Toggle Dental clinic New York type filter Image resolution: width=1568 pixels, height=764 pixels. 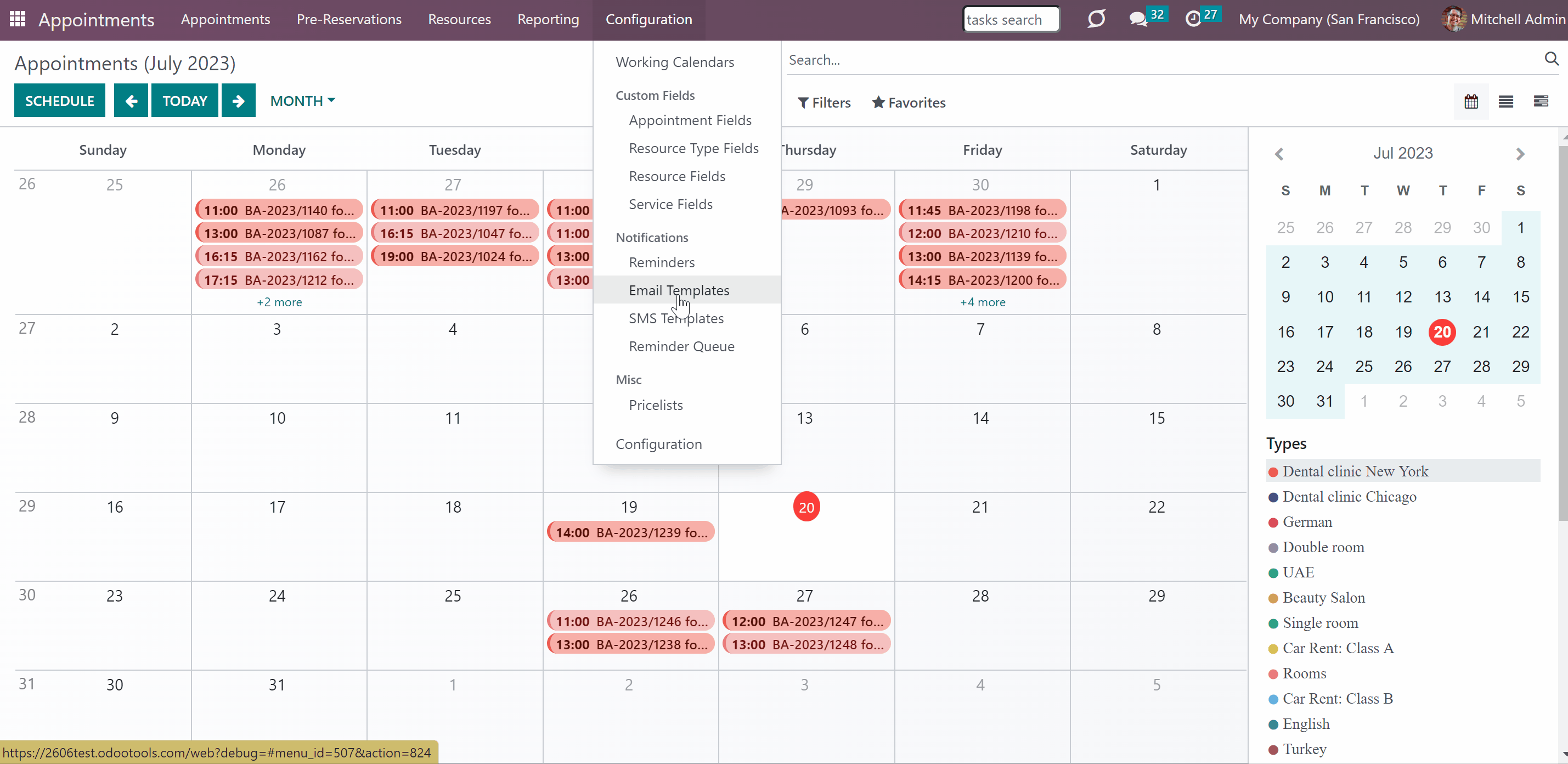1402,471
